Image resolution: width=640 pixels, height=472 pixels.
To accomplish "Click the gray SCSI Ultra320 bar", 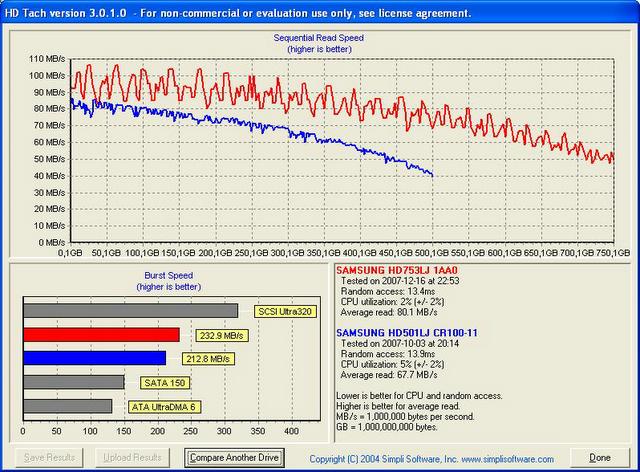I will click(x=130, y=310).
